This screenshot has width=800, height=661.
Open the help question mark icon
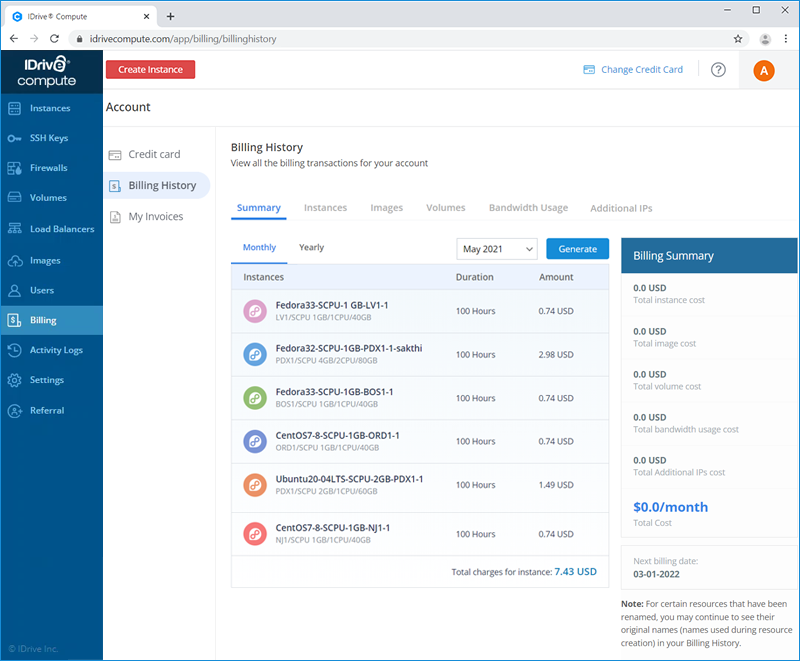[718, 70]
